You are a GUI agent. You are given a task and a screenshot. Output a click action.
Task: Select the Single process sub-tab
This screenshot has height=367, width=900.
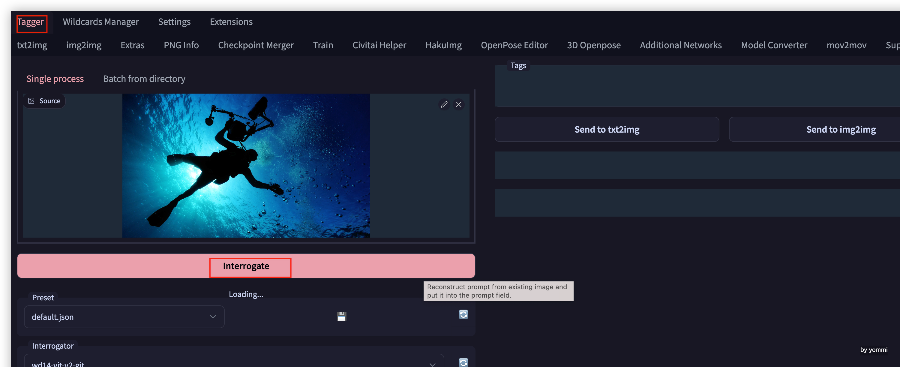coord(55,79)
